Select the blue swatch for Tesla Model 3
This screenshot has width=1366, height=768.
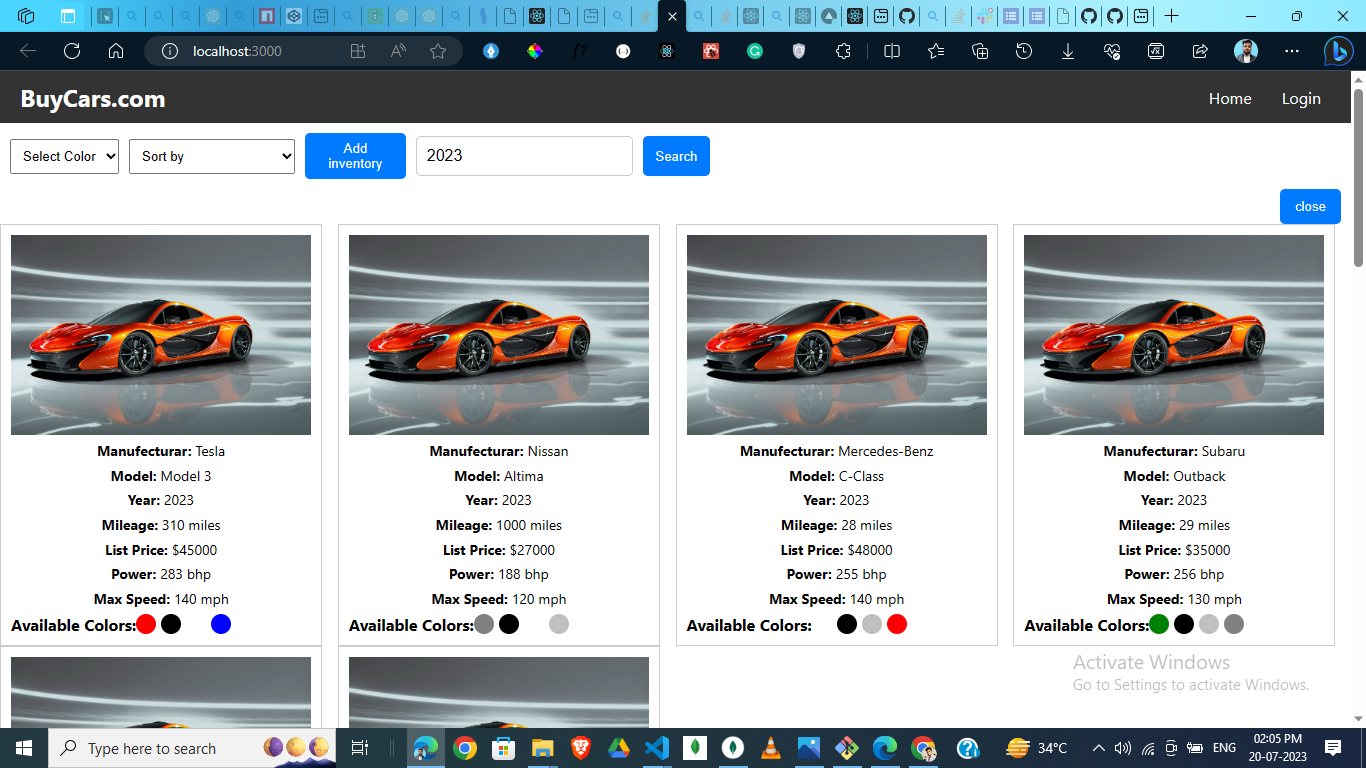tap(220, 623)
